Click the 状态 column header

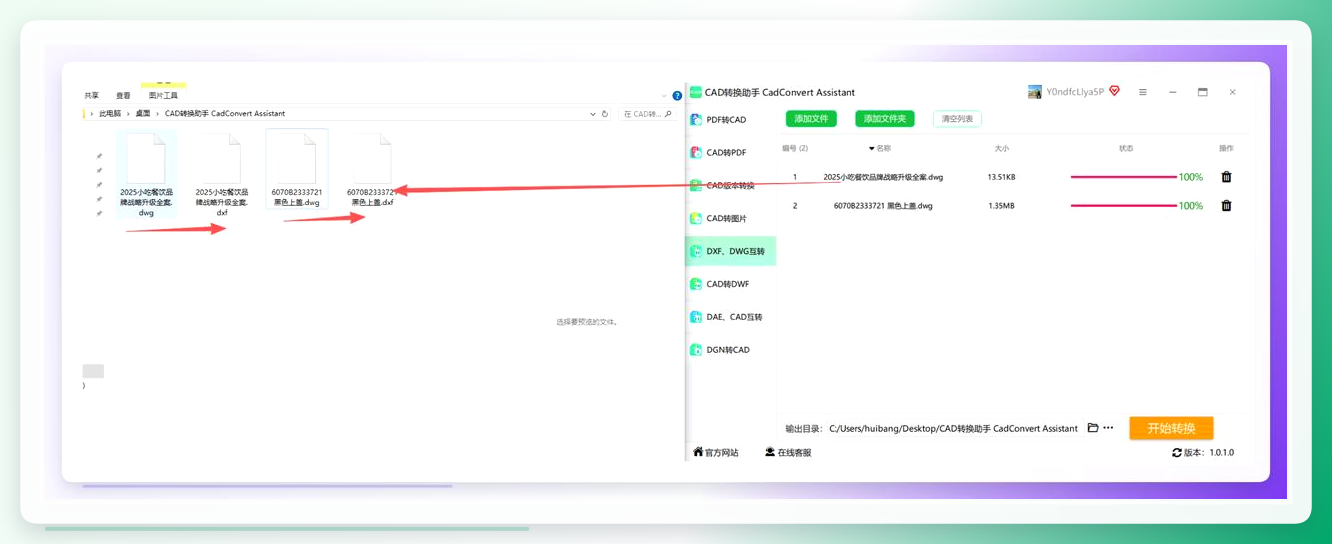(x=1126, y=148)
